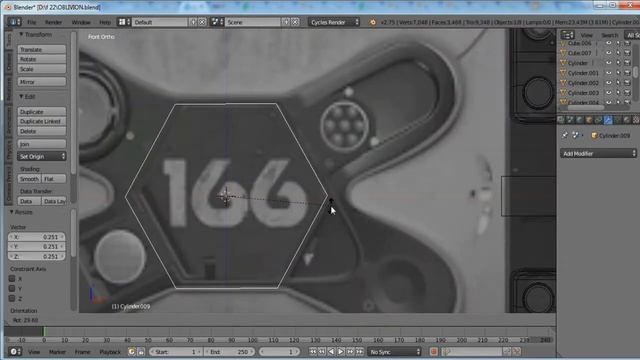Viewport: 640px width, 360px height.
Task: Jump to the start frame
Action: [x=313, y=351]
